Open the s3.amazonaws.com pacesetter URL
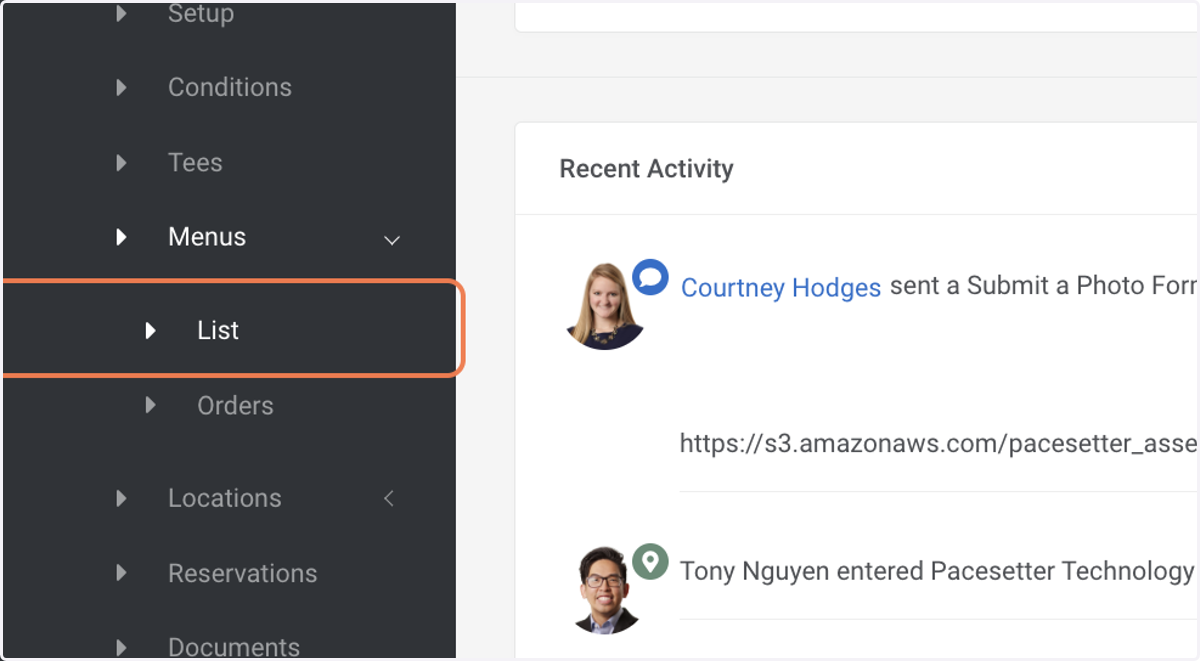 [x=938, y=443]
